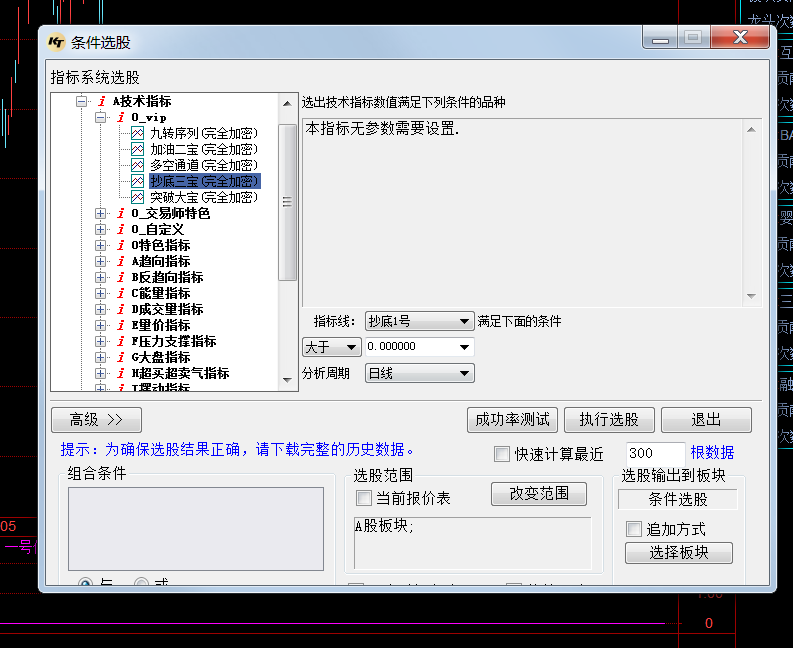This screenshot has height=648, width=793.
Task: Open the 大于 comparison dropdown
Action: pyautogui.click(x=331, y=347)
